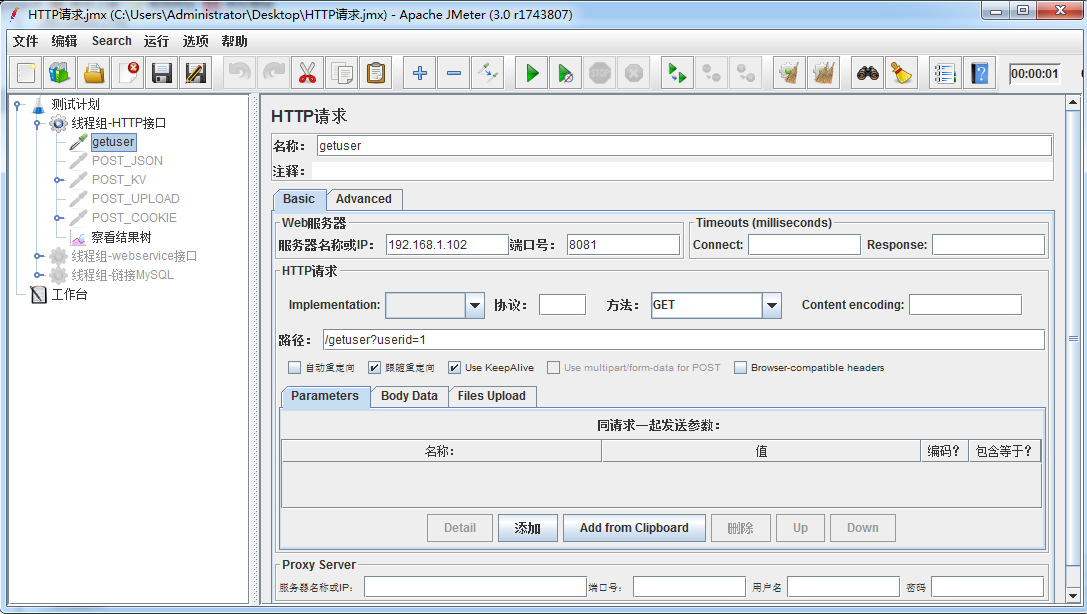The image size is (1087, 614).
Task: Save the test plan with floppy icon
Action: coord(162,73)
